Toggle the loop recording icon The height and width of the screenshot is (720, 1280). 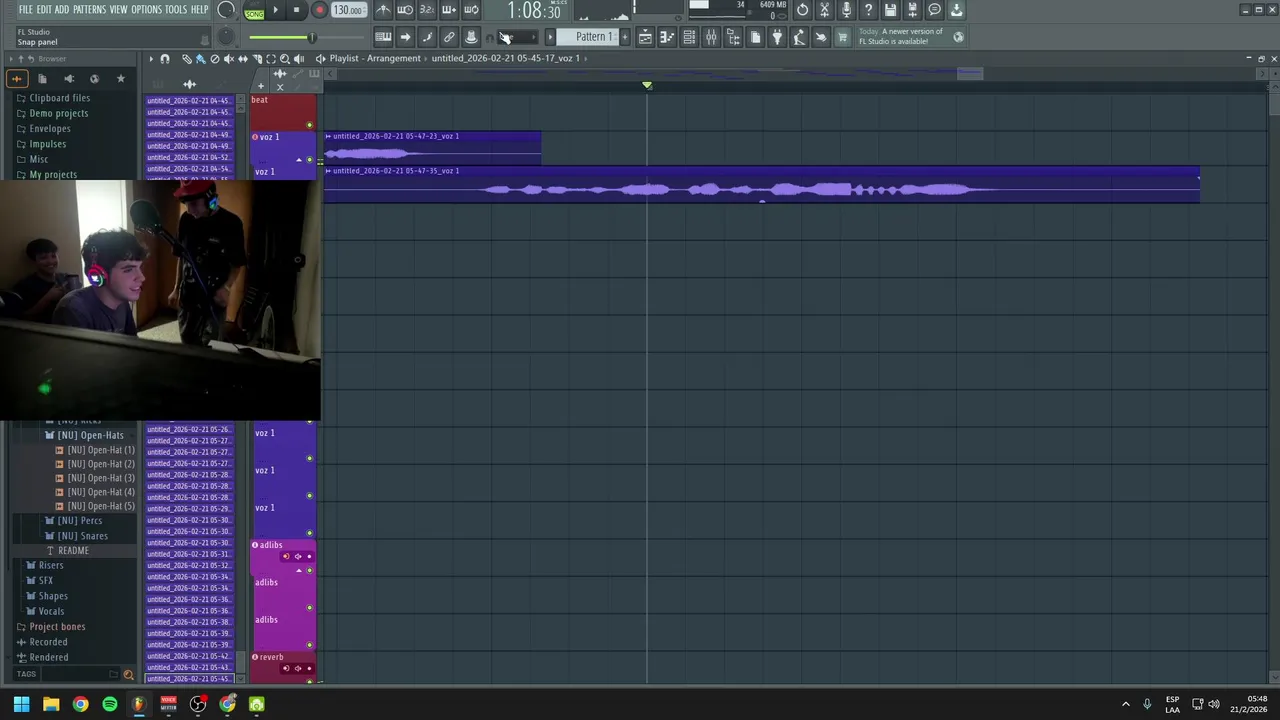471,10
